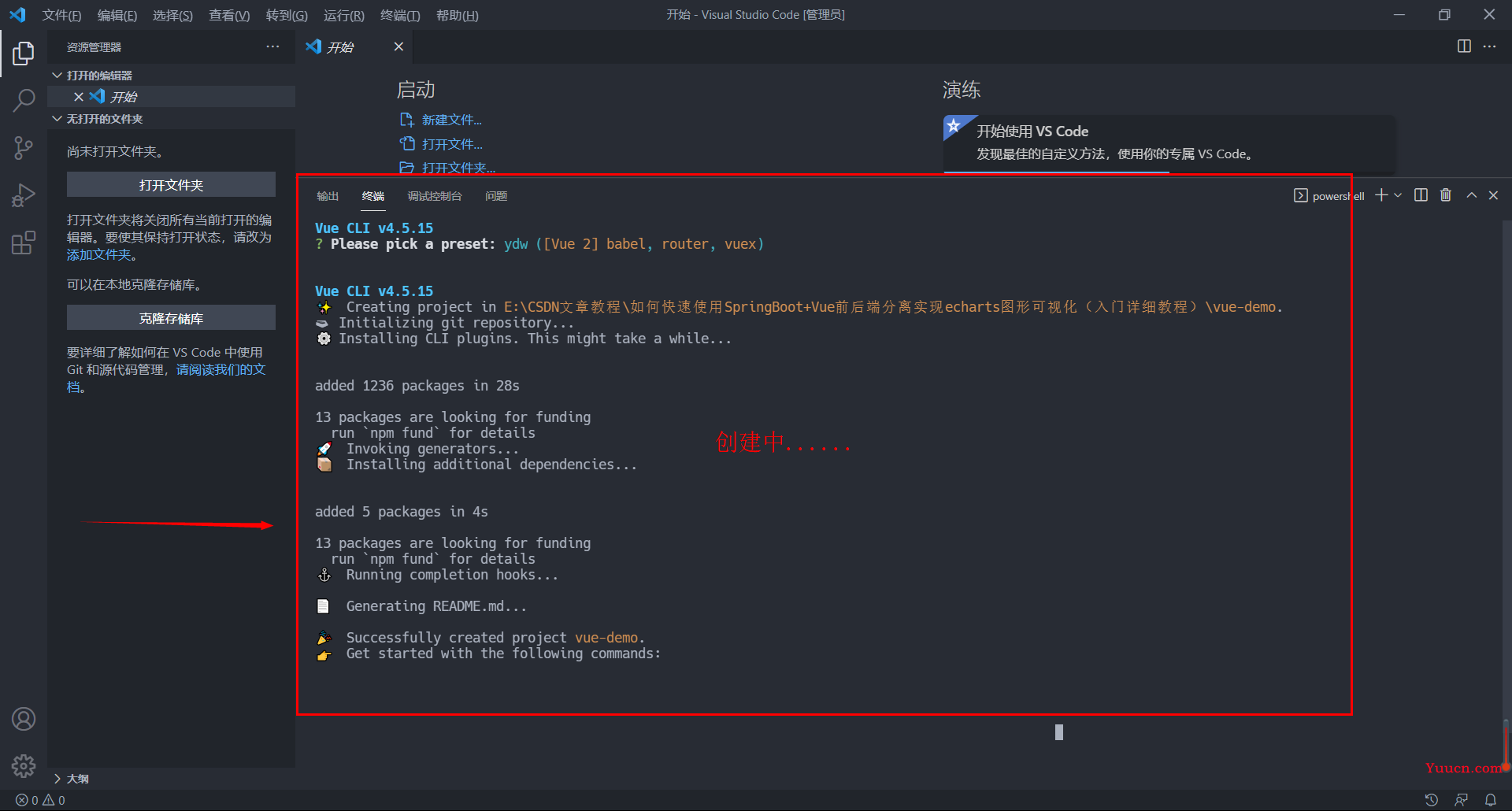Close the terminal panel

(1493, 194)
